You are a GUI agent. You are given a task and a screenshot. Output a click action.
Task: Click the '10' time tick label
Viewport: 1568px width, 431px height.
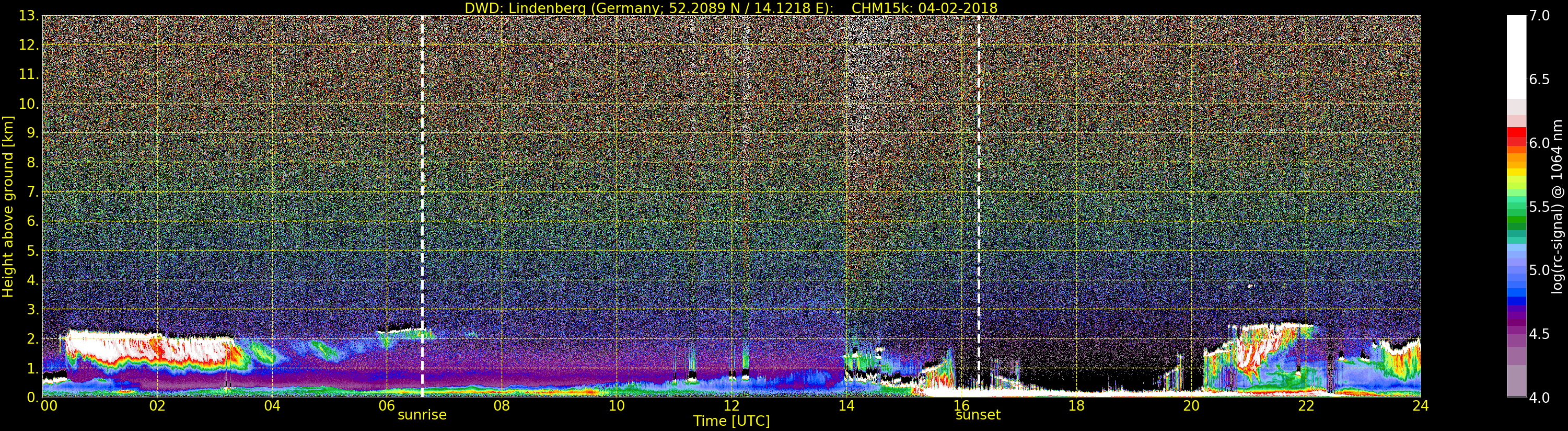coord(617,405)
